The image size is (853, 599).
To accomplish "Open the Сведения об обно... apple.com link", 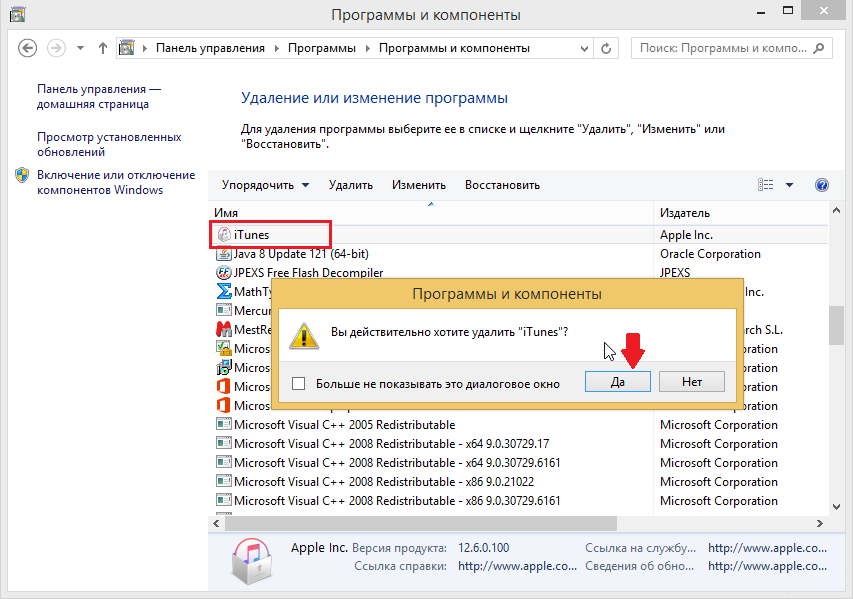I will pos(767,566).
